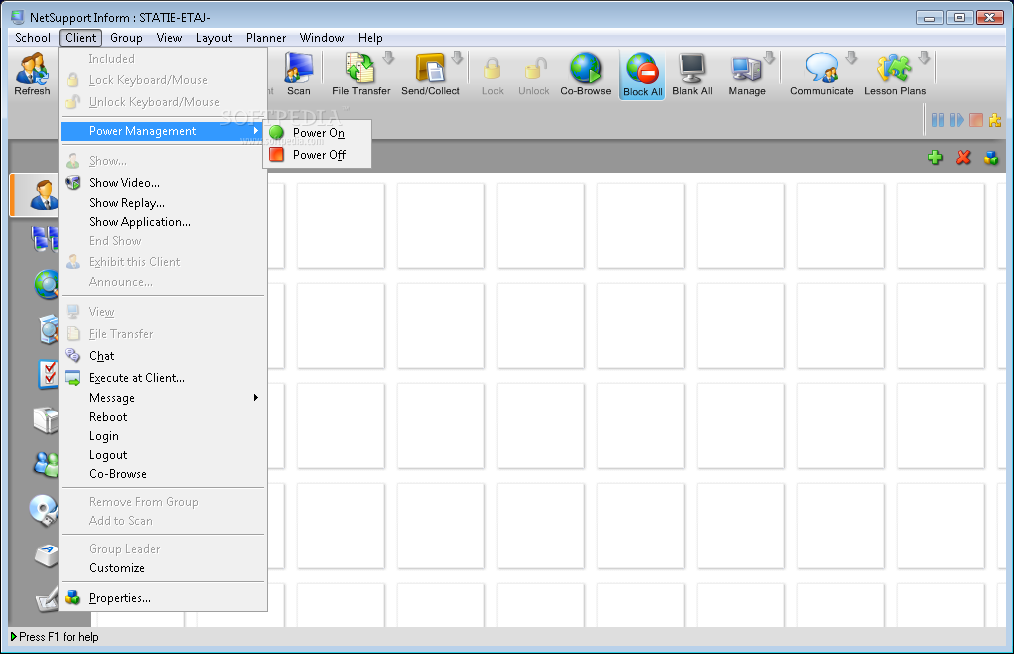Image resolution: width=1014 pixels, height=654 pixels.
Task: Select the checklist survey sidebar icon
Action: 49,375
